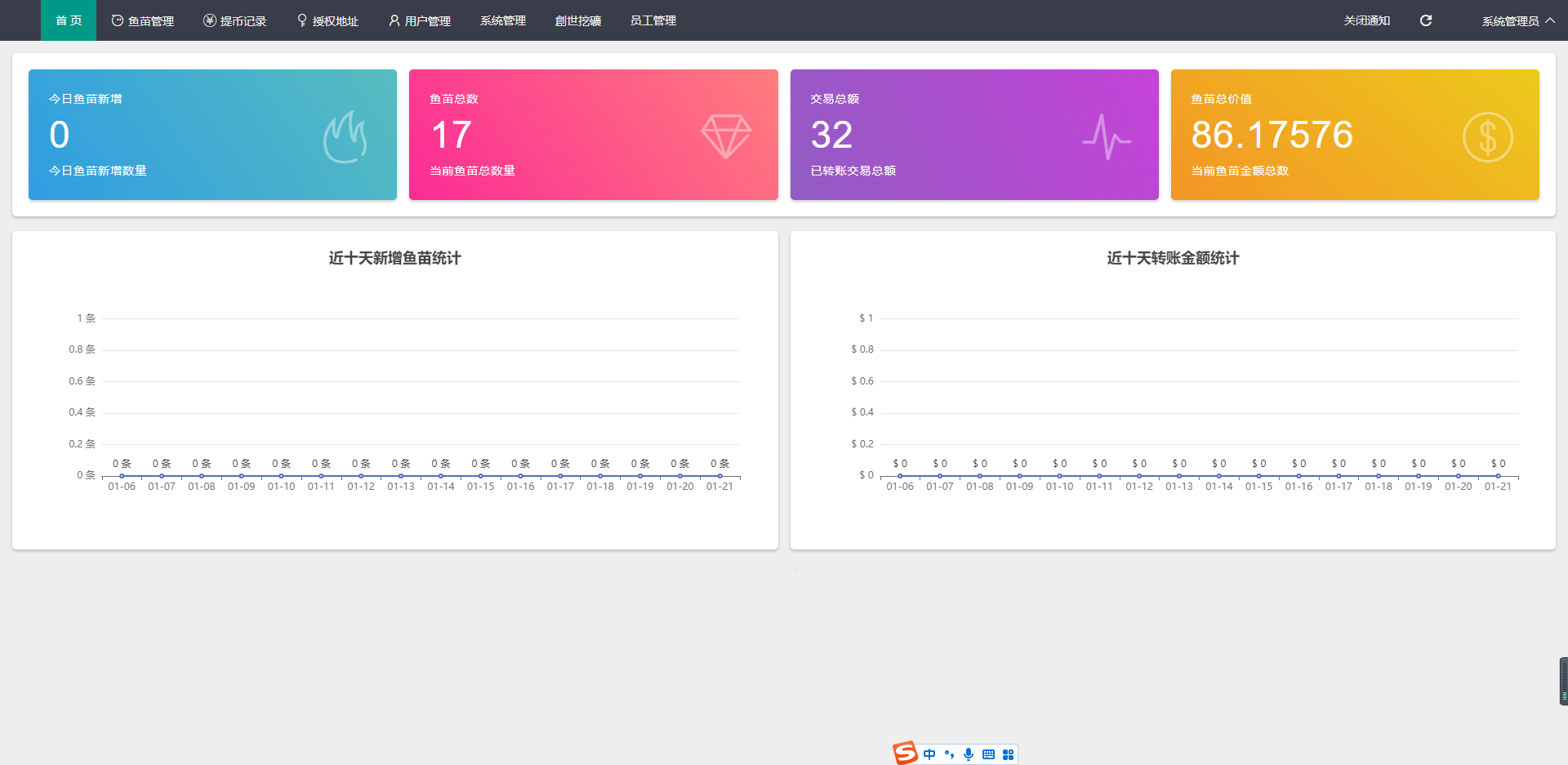Click the 01-15 data point on the left chart
The width and height of the screenshot is (1568, 765).
tap(481, 474)
